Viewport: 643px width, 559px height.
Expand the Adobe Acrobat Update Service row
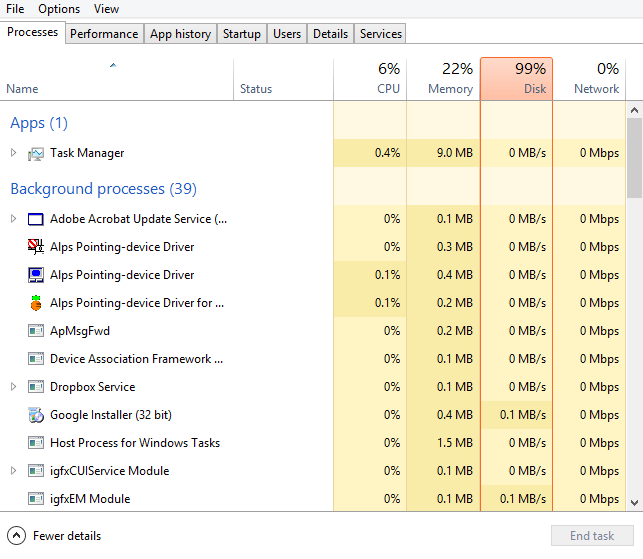pos(13,219)
